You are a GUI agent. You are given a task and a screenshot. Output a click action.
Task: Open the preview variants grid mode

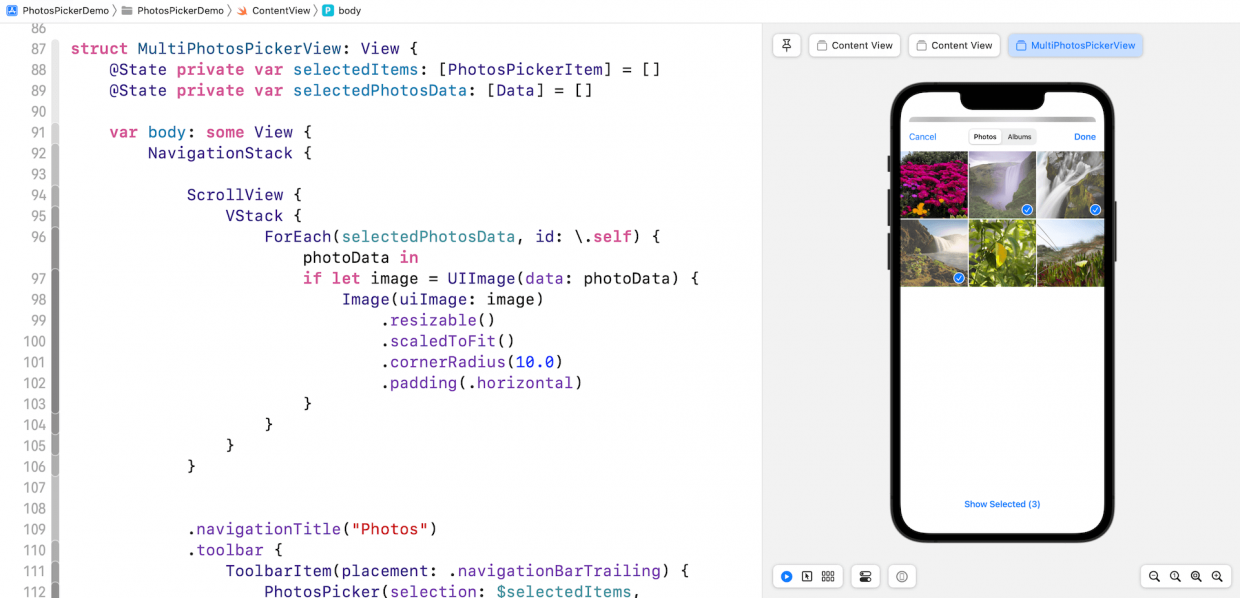point(827,576)
